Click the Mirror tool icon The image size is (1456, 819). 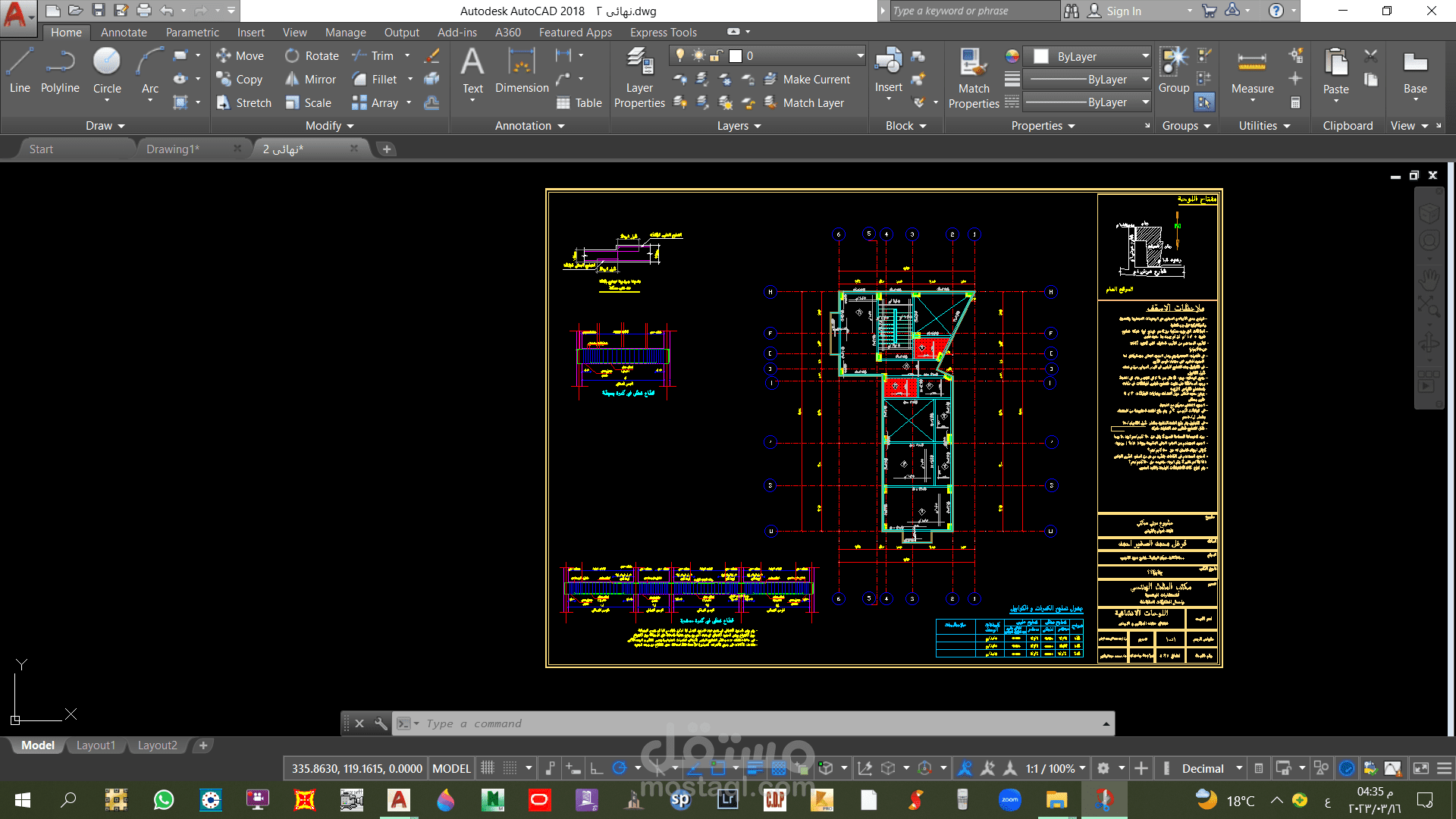coord(292,80)
